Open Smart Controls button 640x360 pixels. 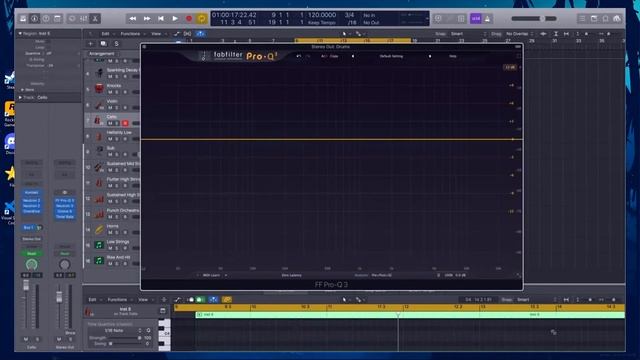point(72,18)
